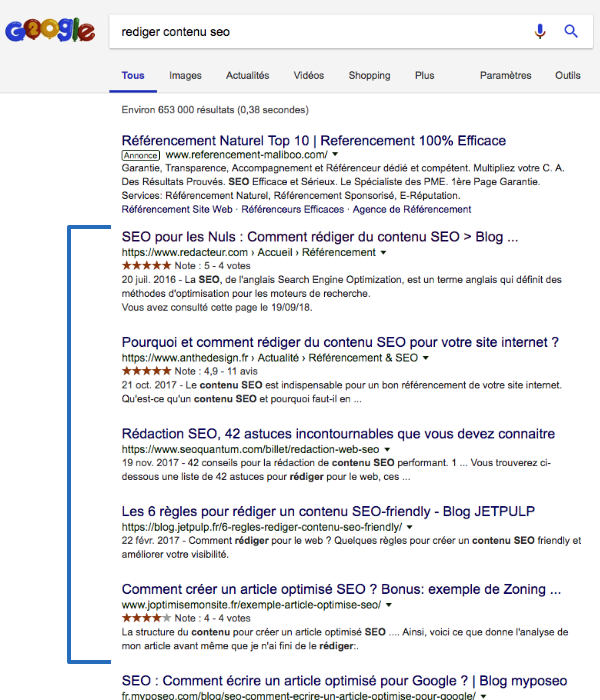Click text 'Note : 4,9 - 11 avis'

[216, 371]
